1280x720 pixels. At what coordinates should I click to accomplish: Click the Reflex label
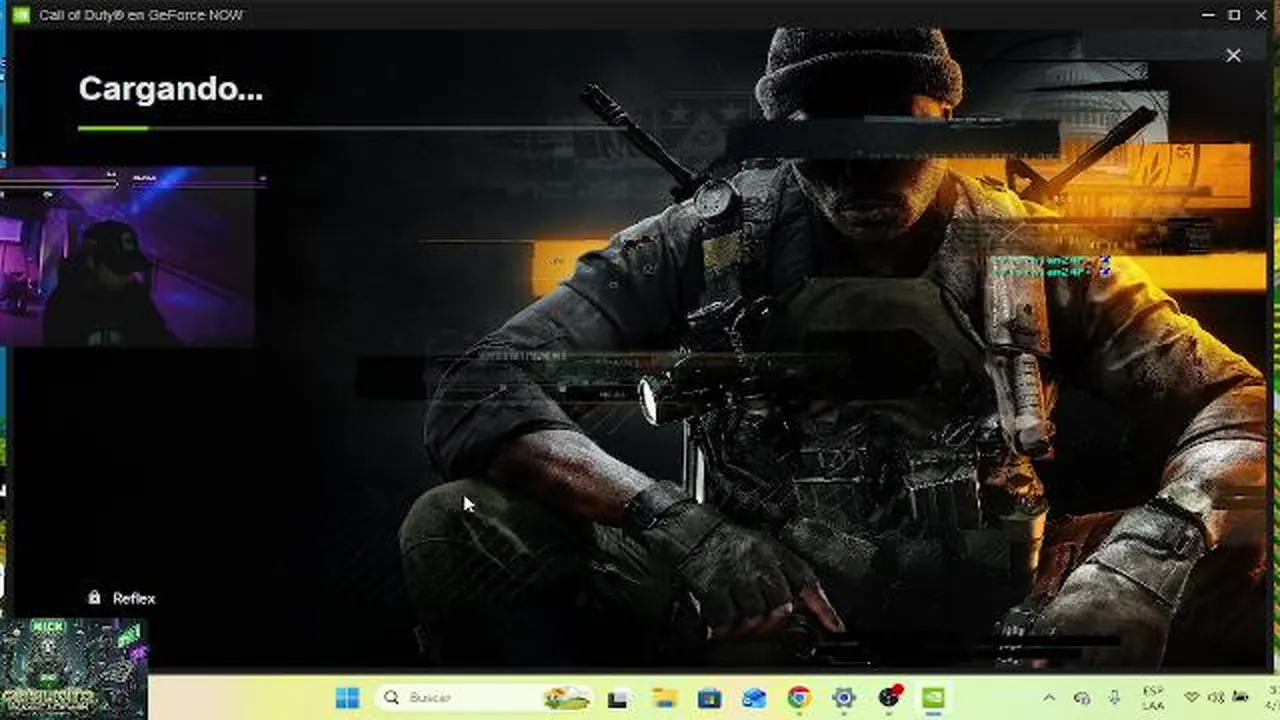pyautogui.click(x=134, y=598)
